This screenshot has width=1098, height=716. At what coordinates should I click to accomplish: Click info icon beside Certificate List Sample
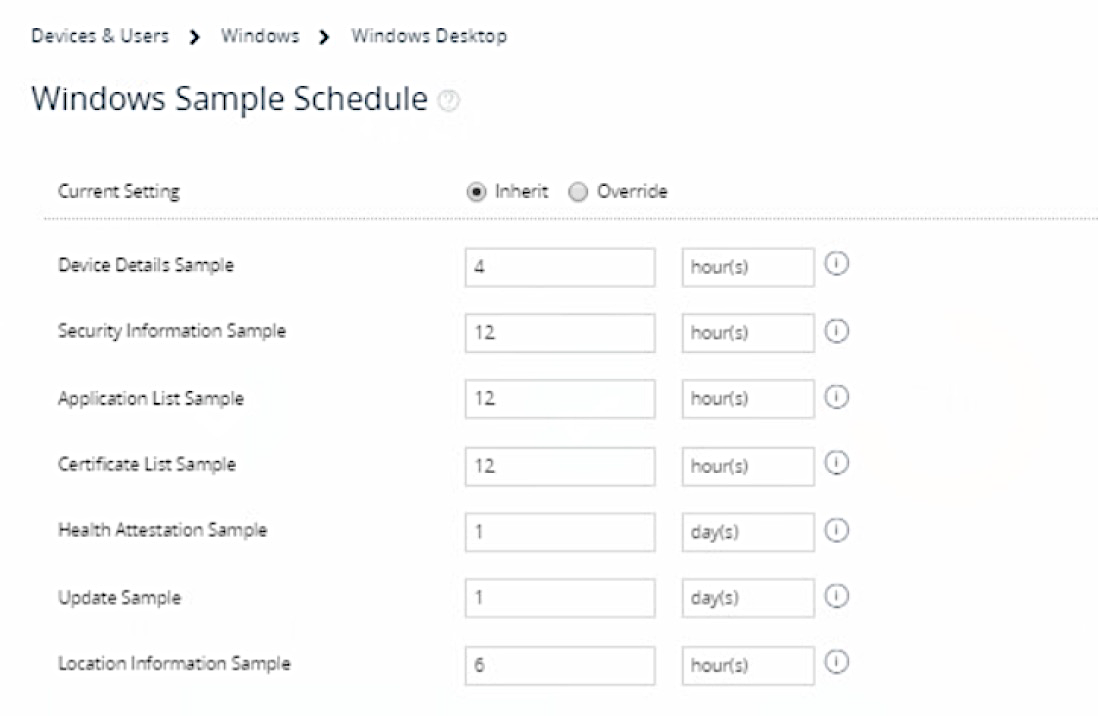pyautogui.click(x=837, y=464)
